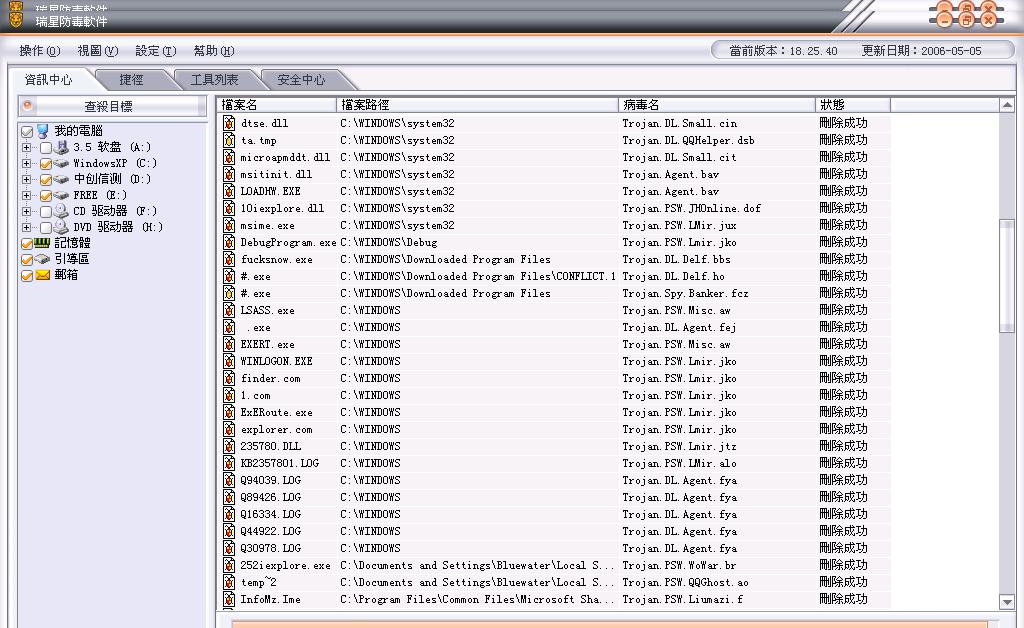Toggle the boot sector 引導區 checkbox
This screenshot has height=628, width=1024.
(27, 259)
